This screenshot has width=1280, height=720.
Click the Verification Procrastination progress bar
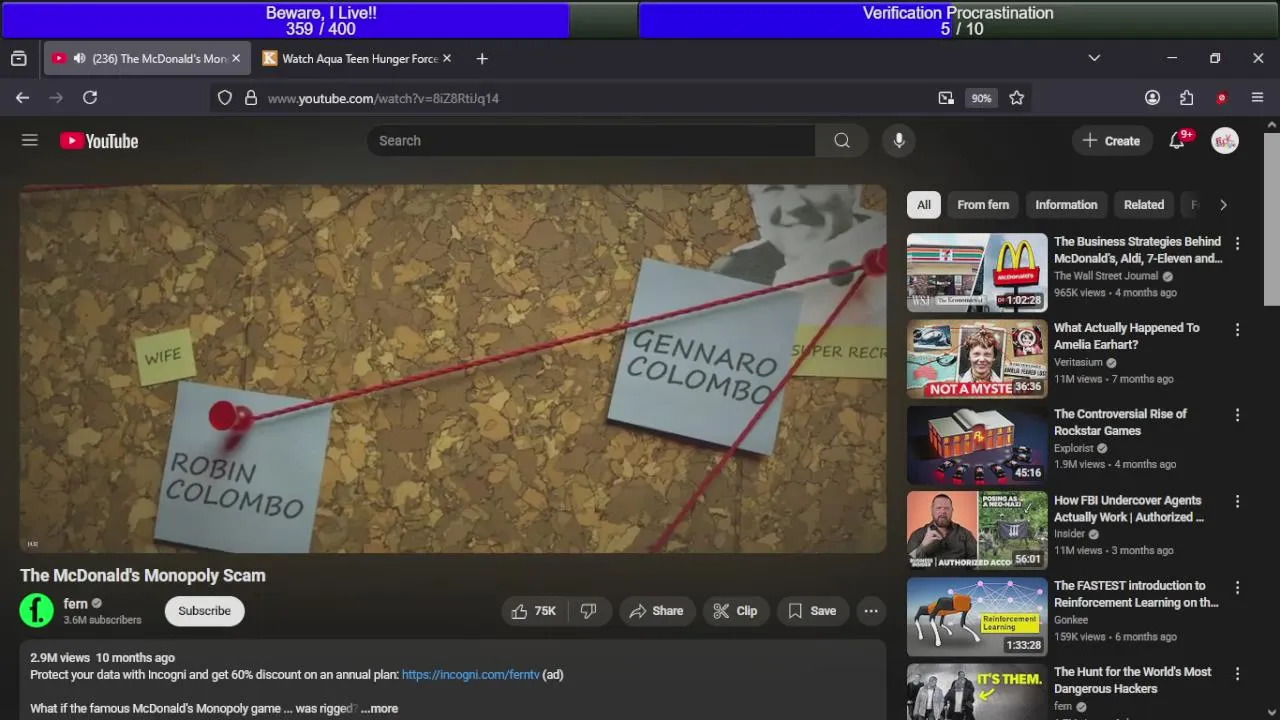coord(959,20)
